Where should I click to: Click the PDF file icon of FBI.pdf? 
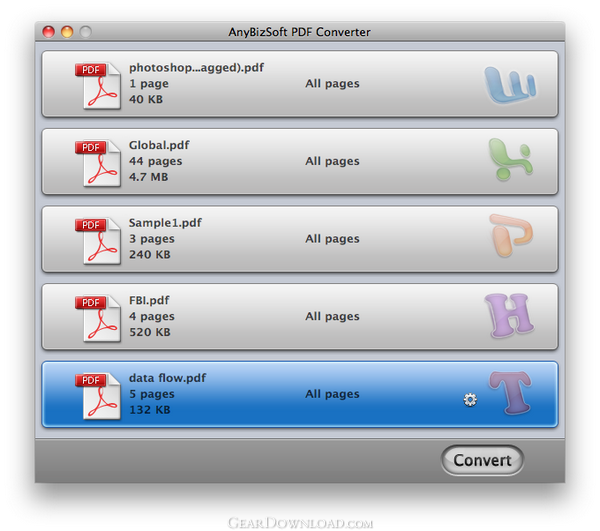pyautogui.click(x=98, y=319)
